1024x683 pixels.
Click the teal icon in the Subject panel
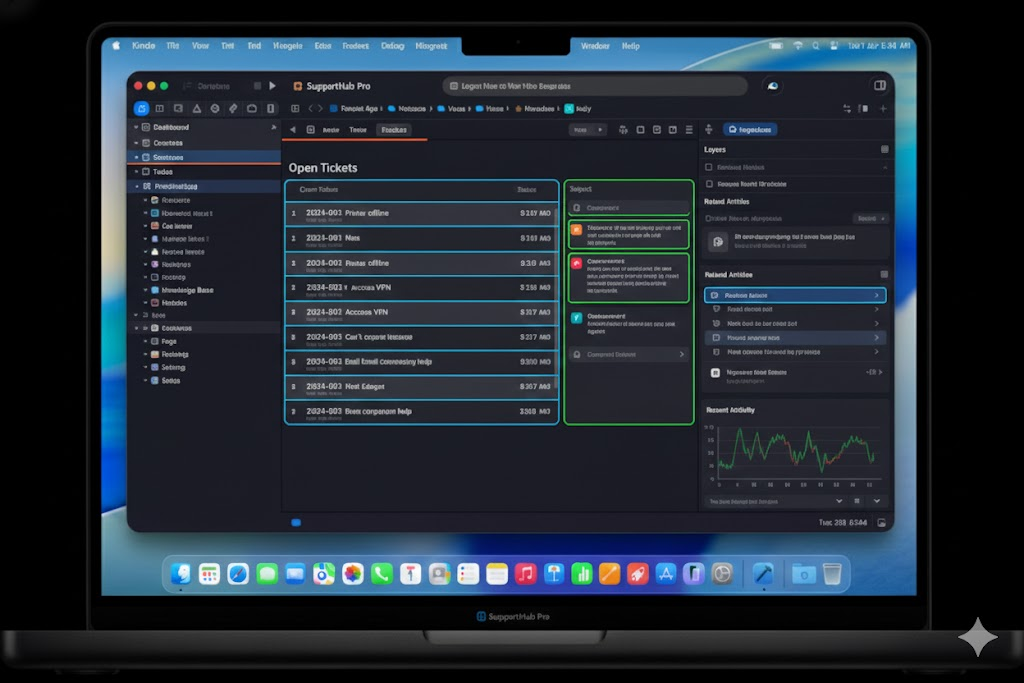(x=577, y=318)
